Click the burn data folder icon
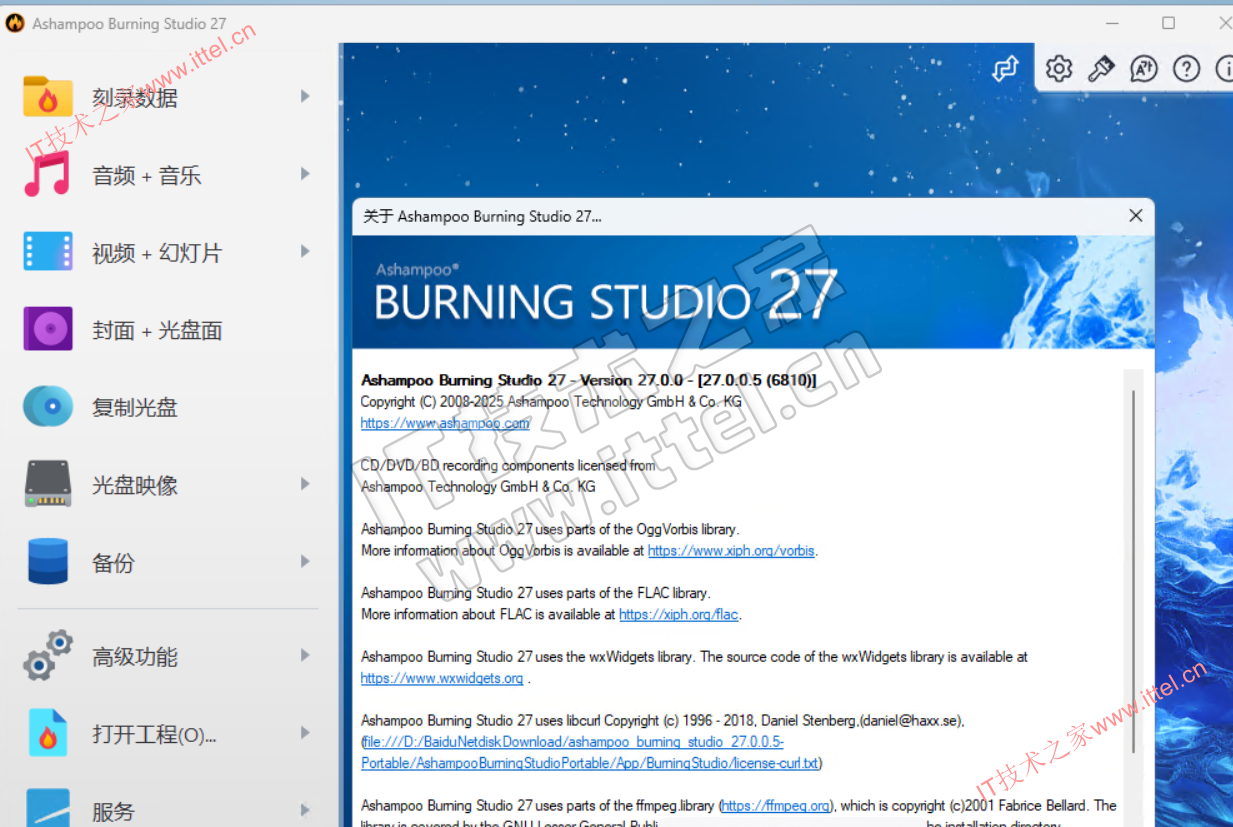1233x827 pixels. 47,97
